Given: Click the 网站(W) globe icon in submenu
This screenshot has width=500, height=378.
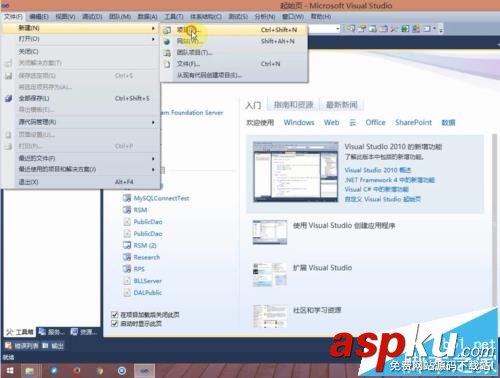Looking at the screenshot, I should tap(167, 42).
